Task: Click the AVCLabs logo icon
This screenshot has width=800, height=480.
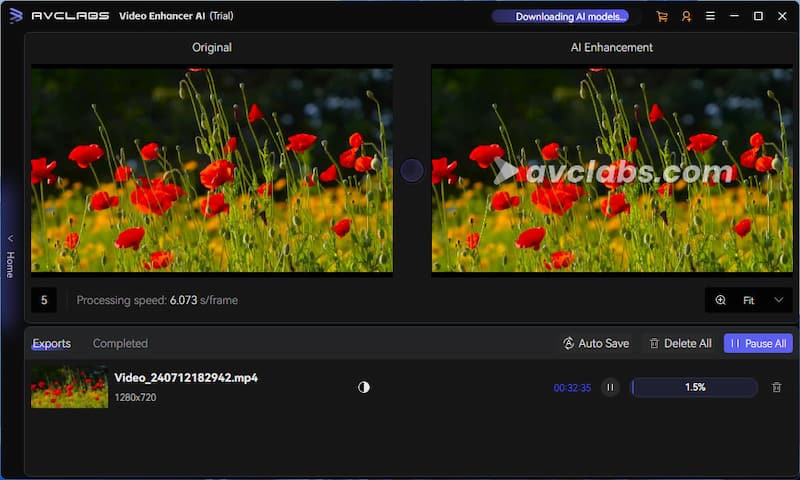Action: pyautogui.click(x=16, y=16)
